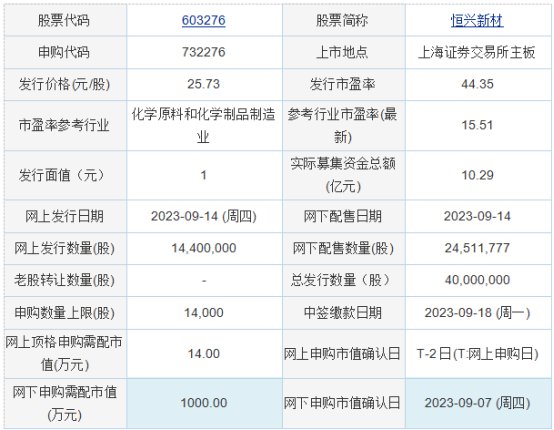Select the total issue value 40,000,000

[x=477, y=280]
